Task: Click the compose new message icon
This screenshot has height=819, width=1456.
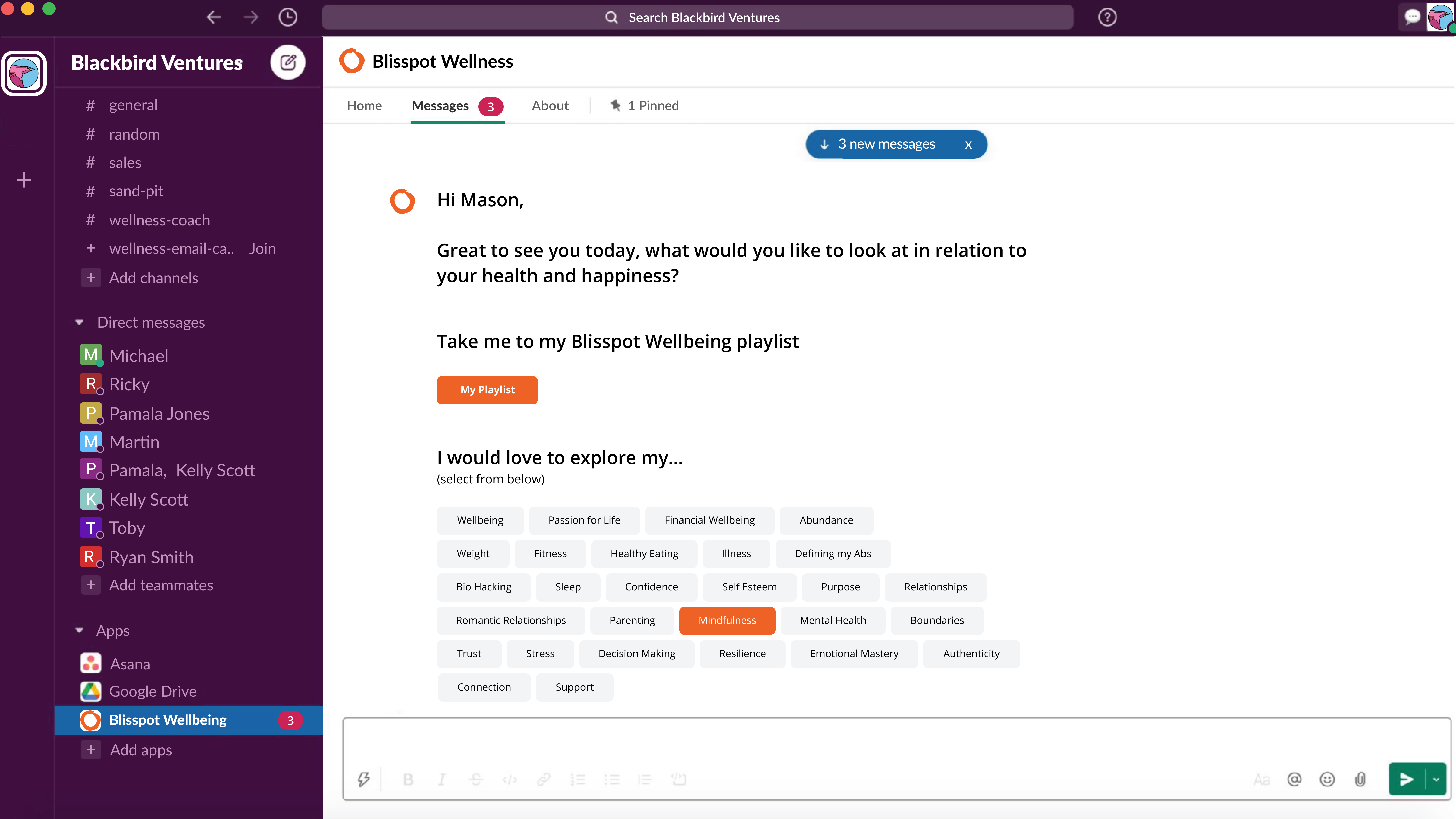Action: (x=288, y=62)
